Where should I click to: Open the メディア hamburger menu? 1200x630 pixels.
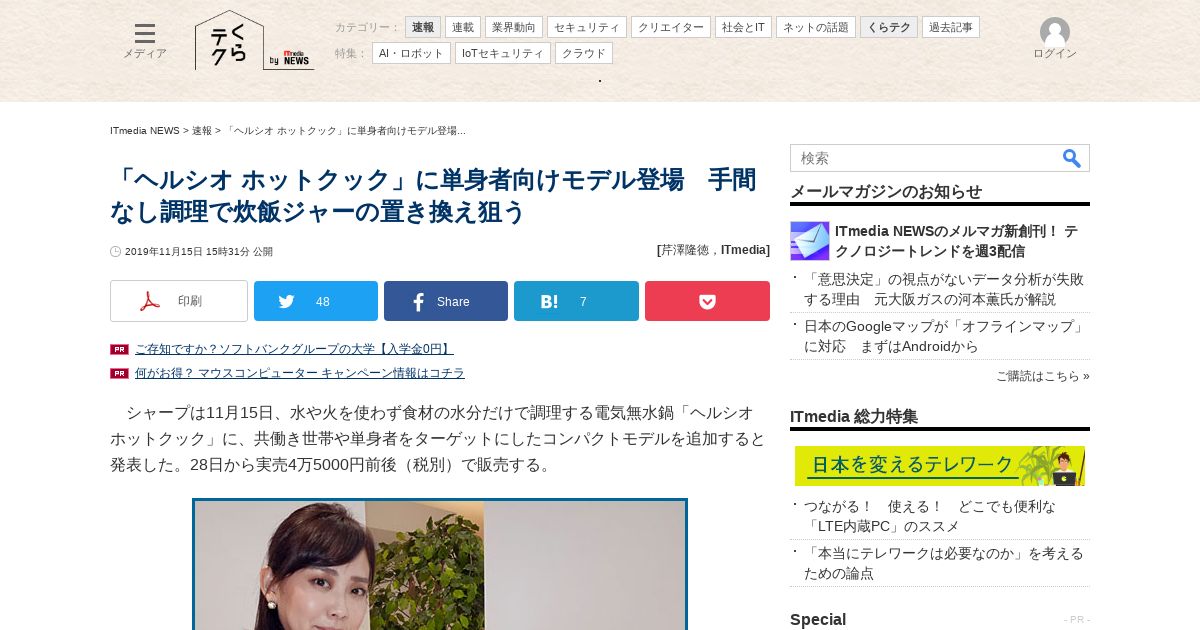pos(145,41)
